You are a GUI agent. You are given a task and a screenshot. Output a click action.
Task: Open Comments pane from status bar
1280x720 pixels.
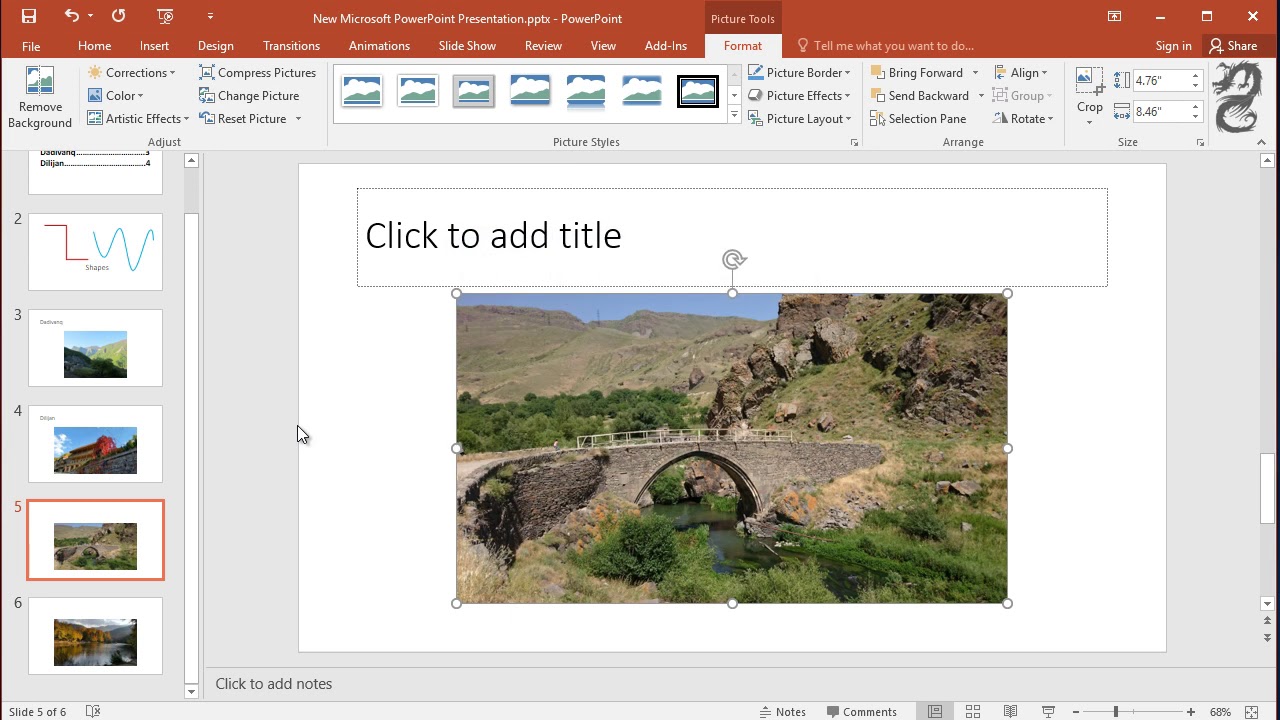(x=862, y=712)
